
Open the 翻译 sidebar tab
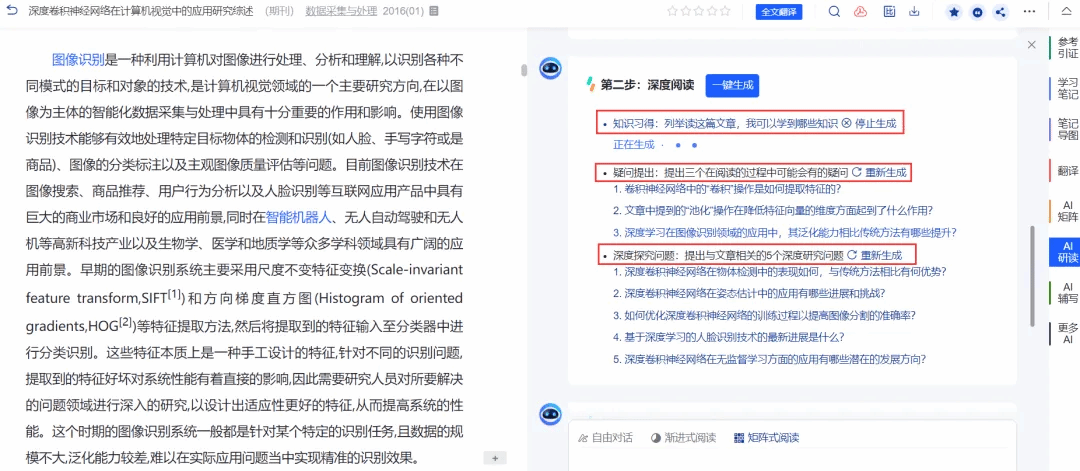(x=1066, y=171)
